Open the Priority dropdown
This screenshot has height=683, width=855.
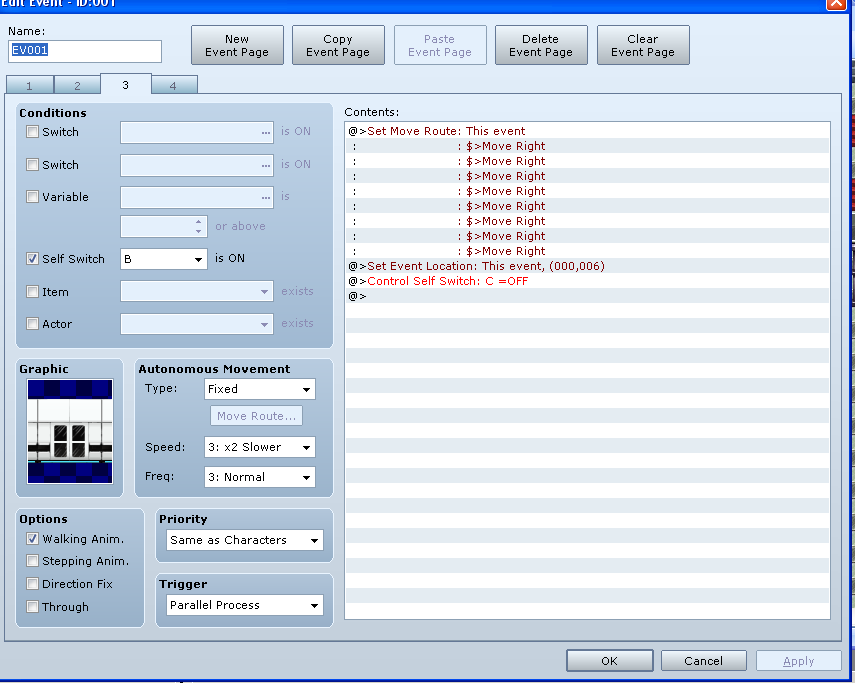click(x=245, y=540)
